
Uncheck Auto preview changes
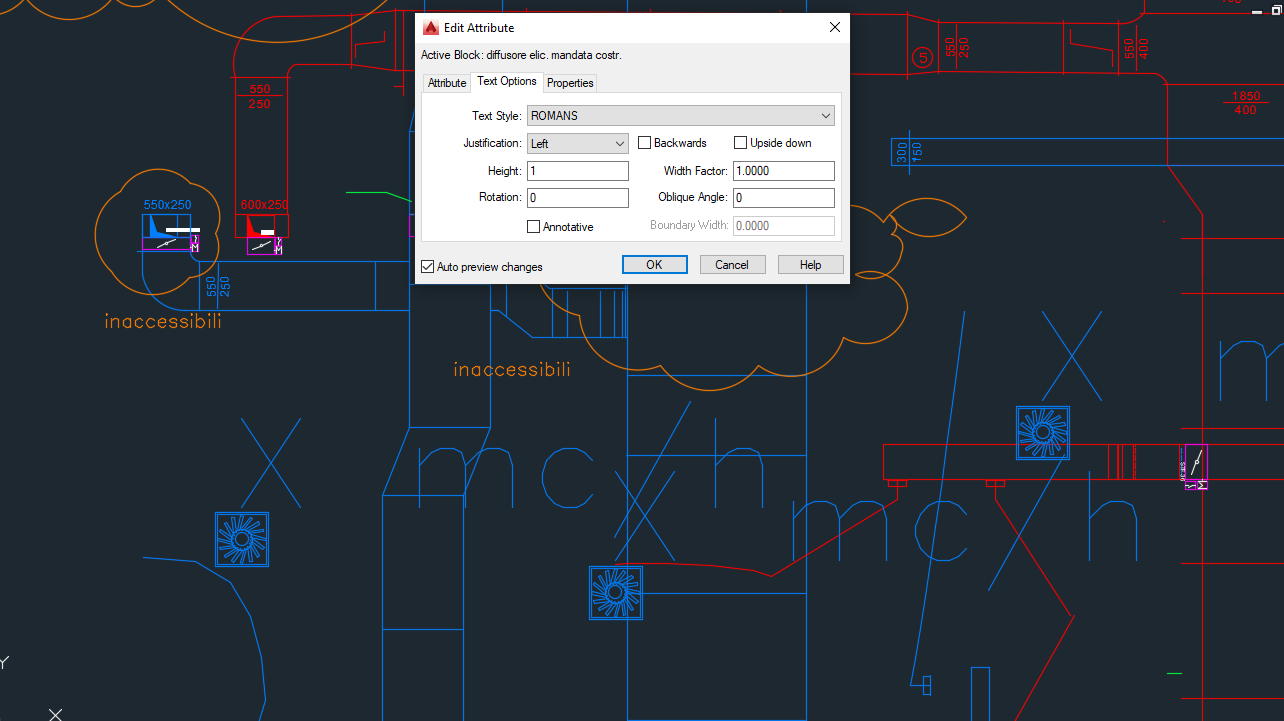427,266
